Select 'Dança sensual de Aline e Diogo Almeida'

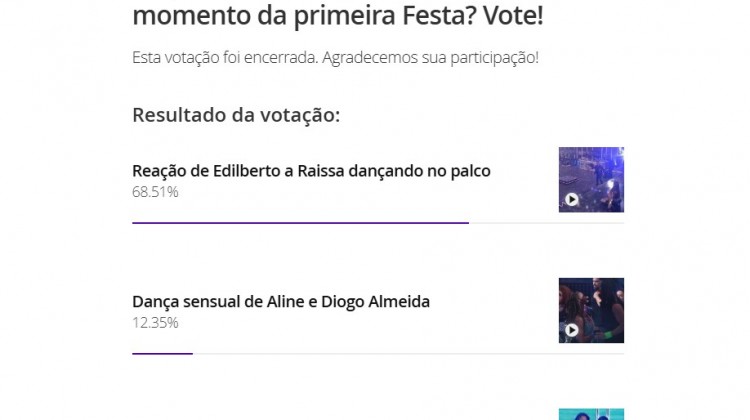coord(281,301)
